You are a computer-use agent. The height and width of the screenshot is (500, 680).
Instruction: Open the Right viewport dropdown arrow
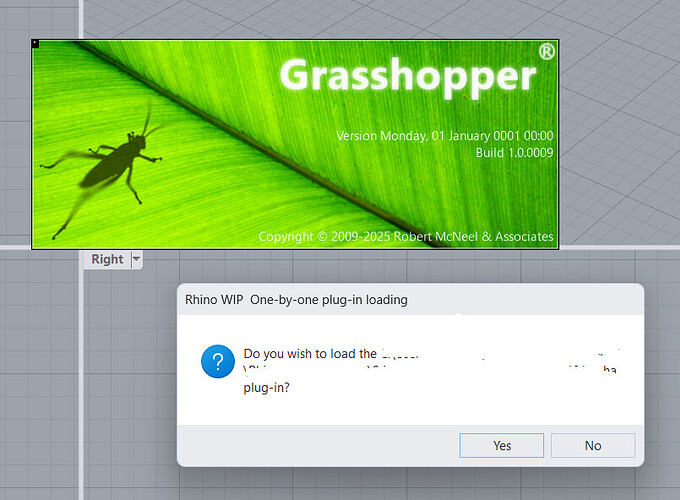click(x=137, y=259)
